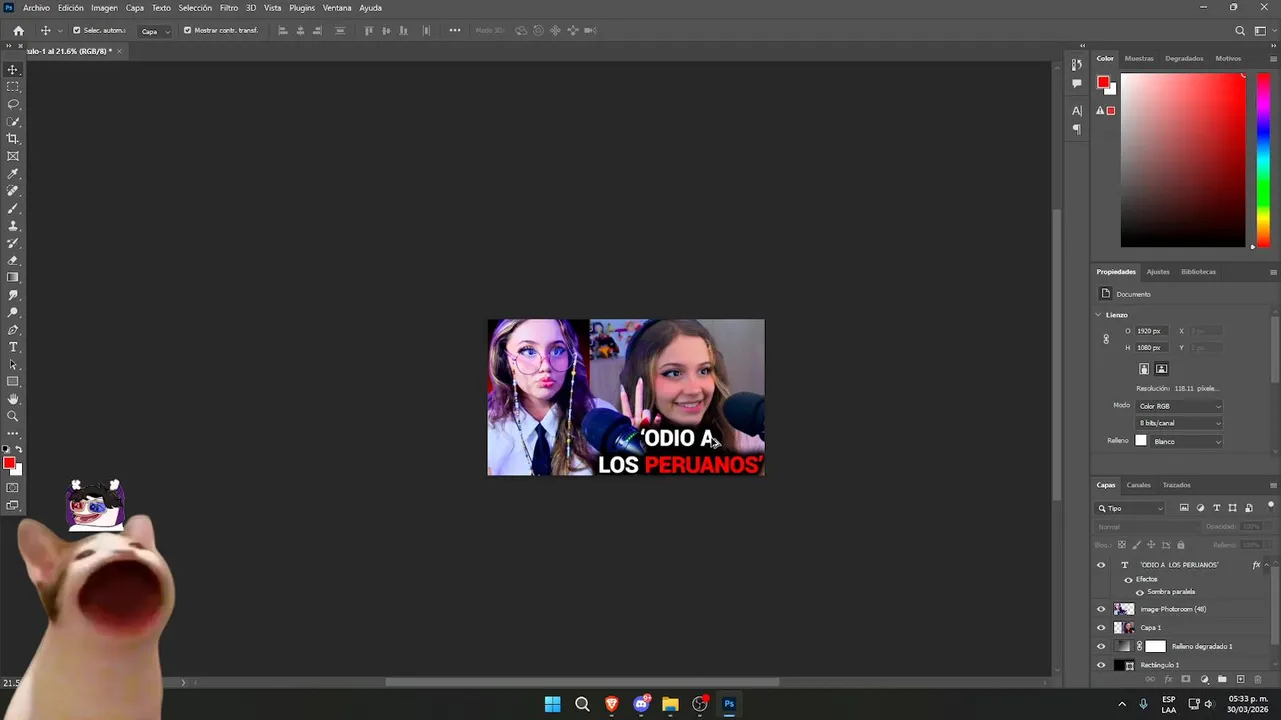Click the search icon at top right
This screenshot has height=720, width=1281.
coord(1240,31)
